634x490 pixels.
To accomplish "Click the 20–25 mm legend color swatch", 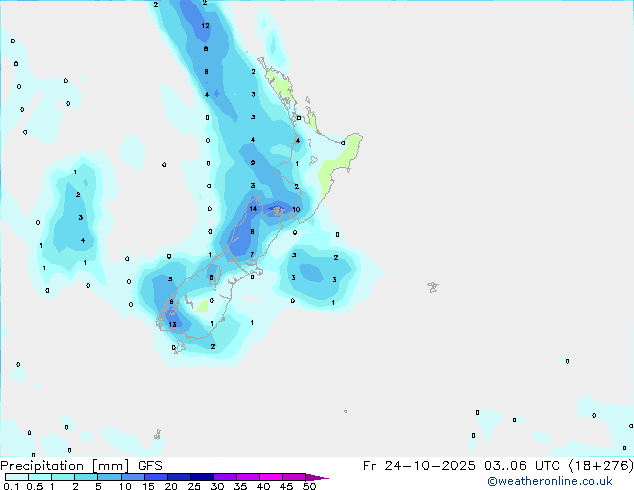I will (179, 477).
